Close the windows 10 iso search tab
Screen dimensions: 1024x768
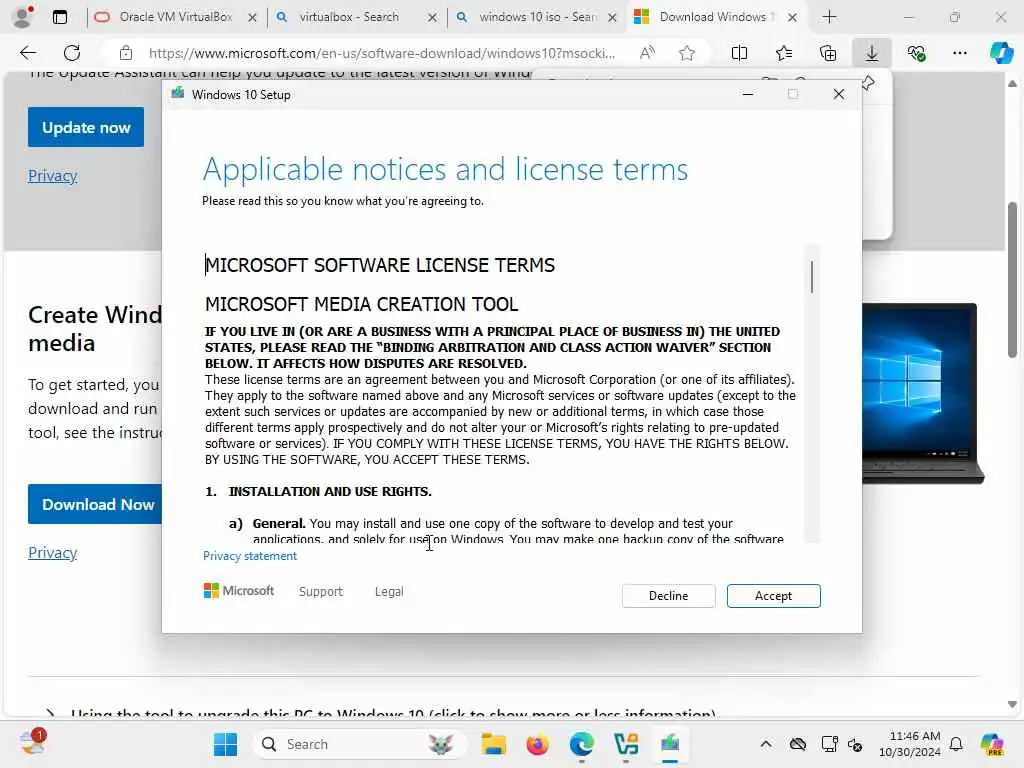pos(612,18)
